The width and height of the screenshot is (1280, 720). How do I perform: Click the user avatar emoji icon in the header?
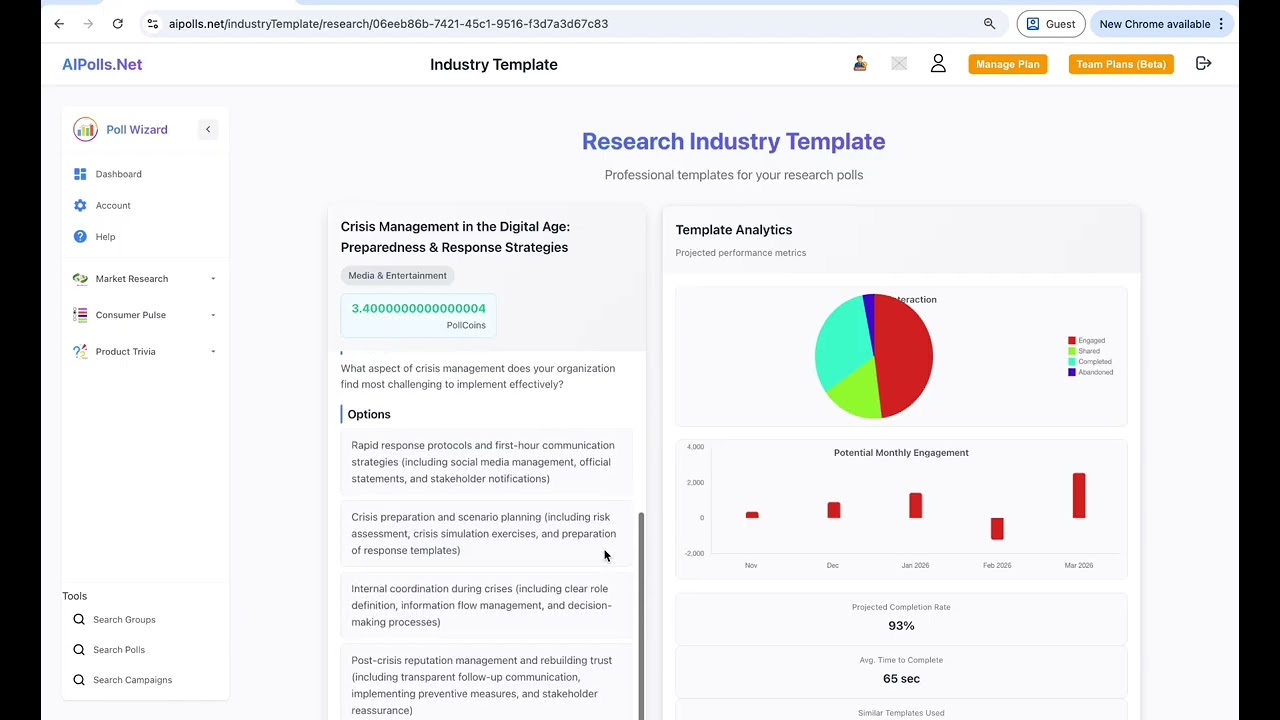[x=860, y=64]
